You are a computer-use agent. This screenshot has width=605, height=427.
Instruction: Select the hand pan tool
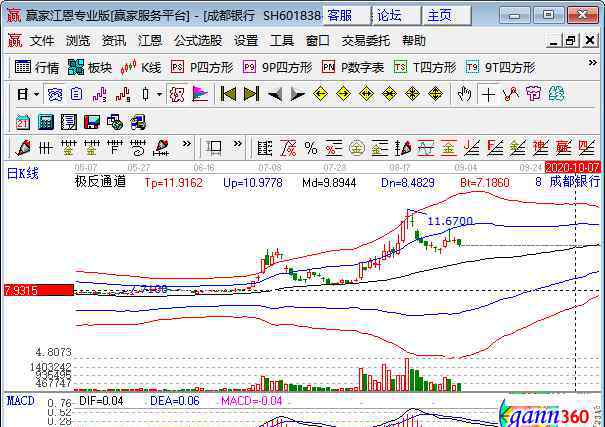[464, 94]
